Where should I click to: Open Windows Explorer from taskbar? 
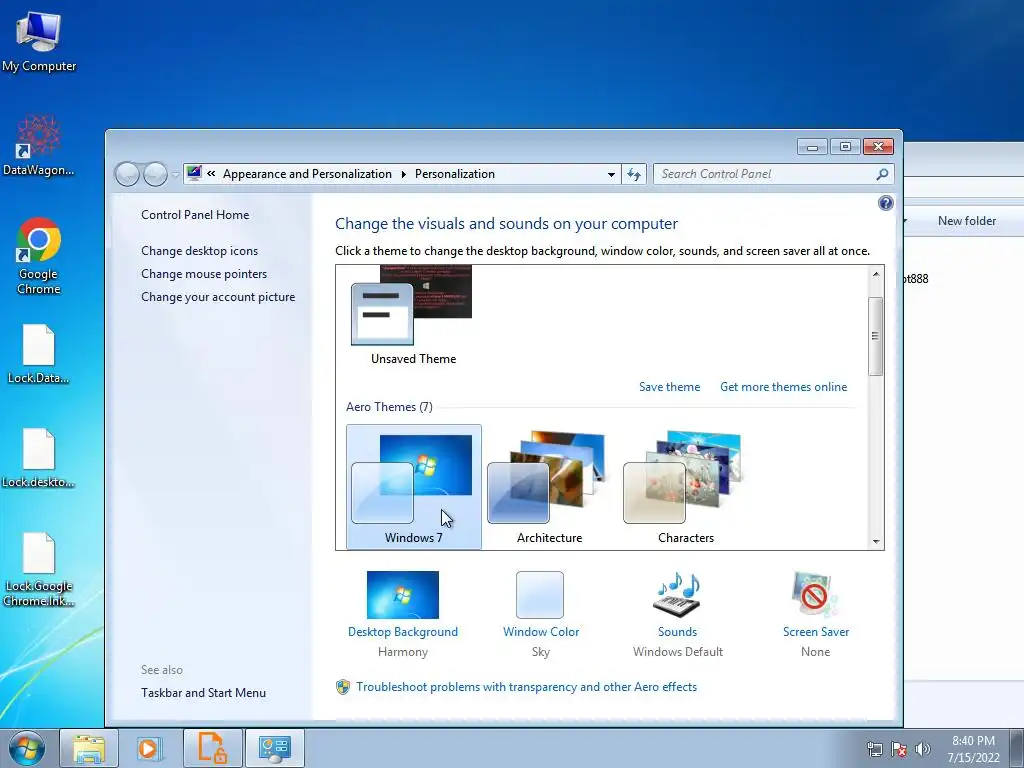pyautogui.click(x=89, y=748)
